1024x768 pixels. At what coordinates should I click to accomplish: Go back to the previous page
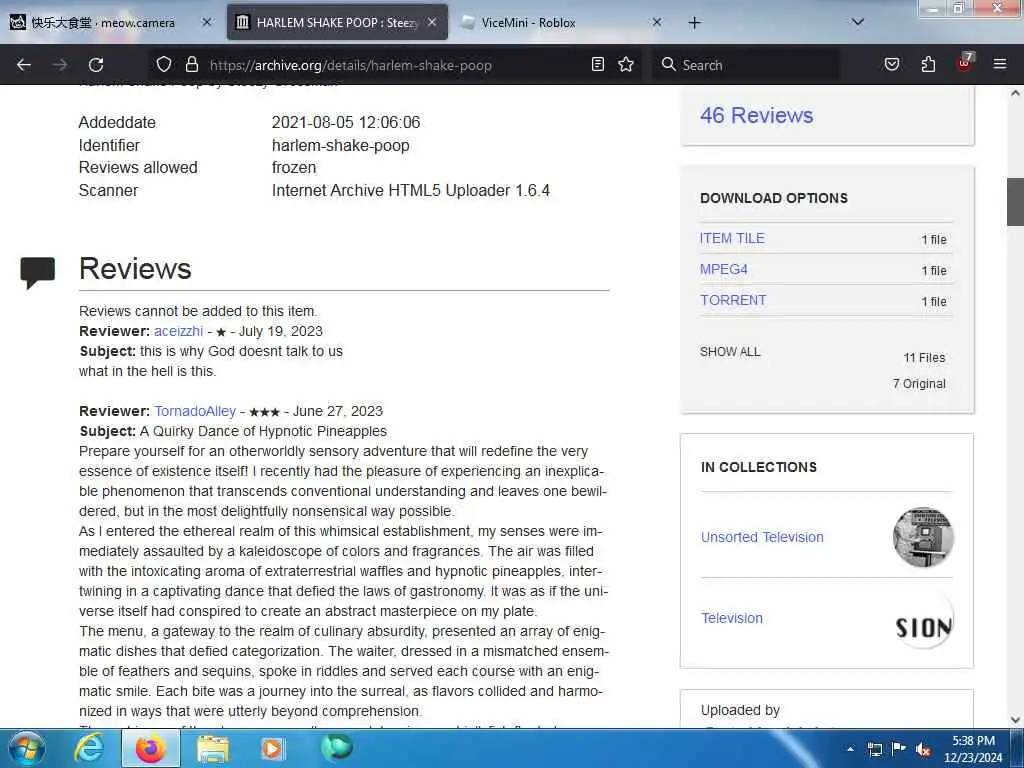pos(24,65)
